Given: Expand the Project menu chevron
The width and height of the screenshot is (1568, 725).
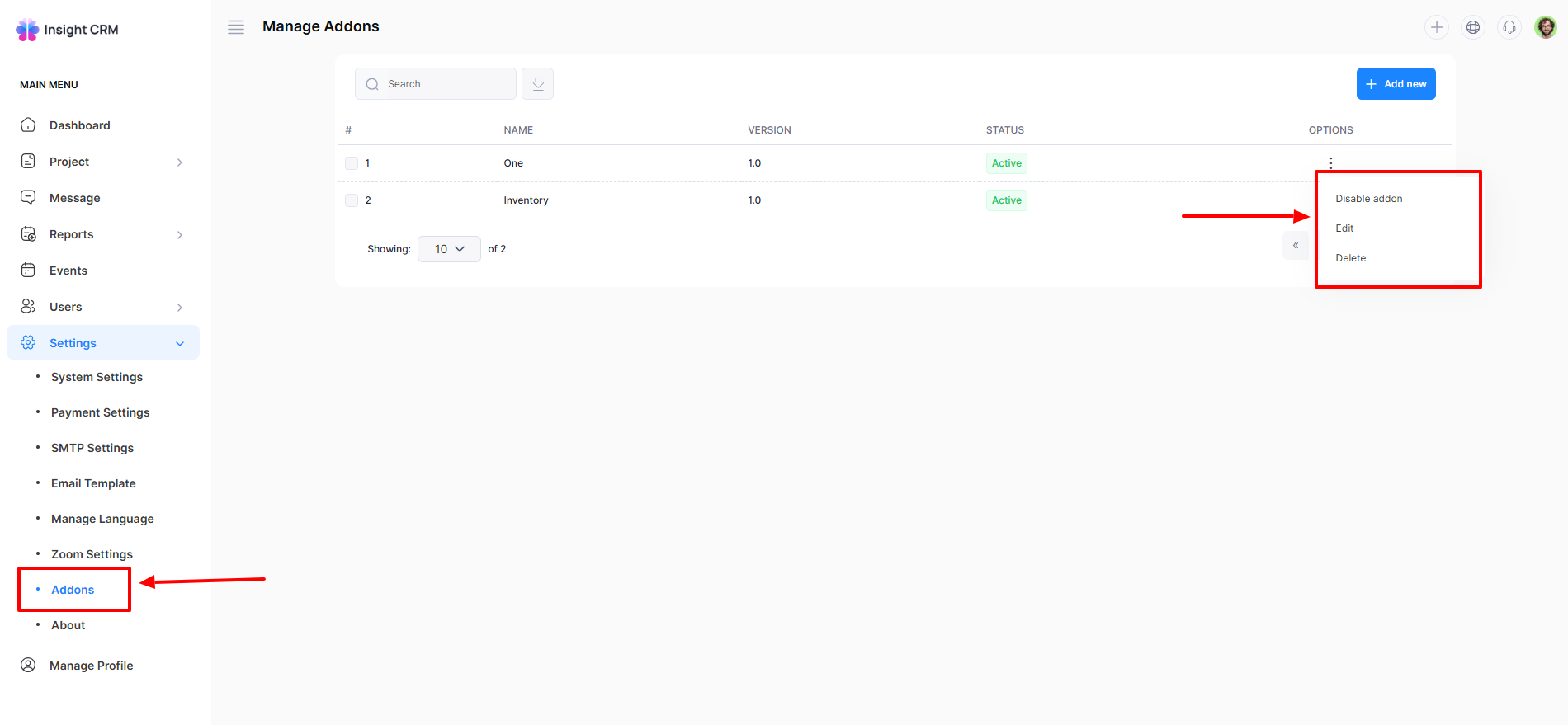Looking at the screenshot, I should [x=179, y=162].
